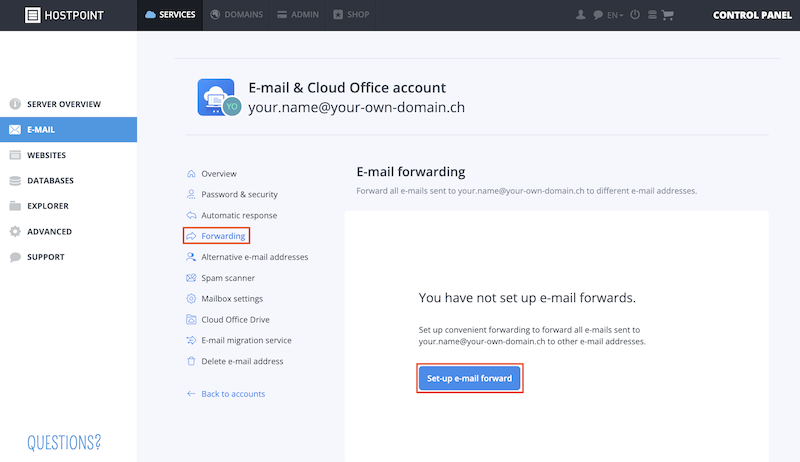Viewport: 800px width, 462px height.
Task: Click the Automatic response reply icon
Action: pos(191,215)
